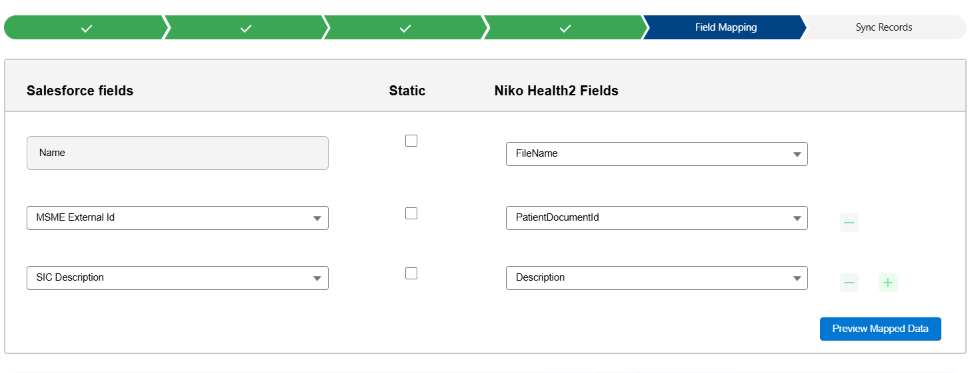Go back to the third completed step
The height and width of the screenshot is (373, 976).
tap(405, 27)
